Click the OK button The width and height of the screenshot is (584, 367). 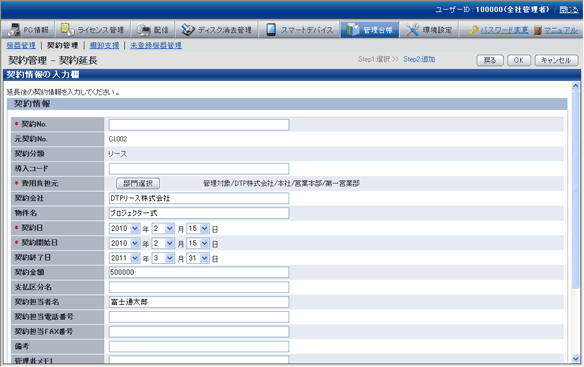point(519,60)
